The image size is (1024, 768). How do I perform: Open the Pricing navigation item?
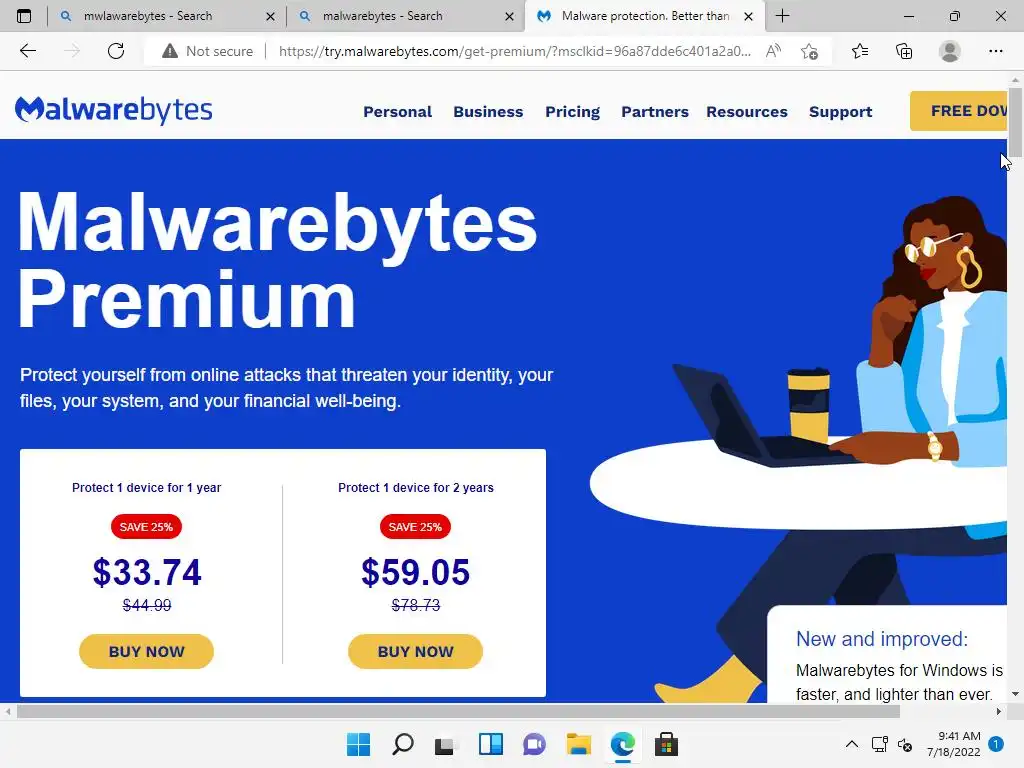point(573,112)
